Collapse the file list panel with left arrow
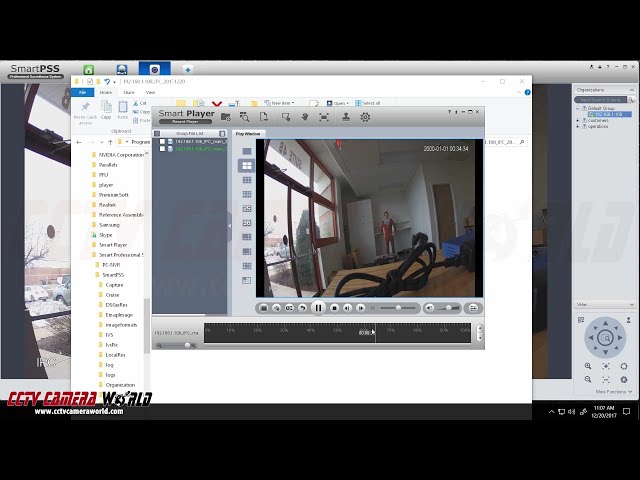The image size is (640, 480). [229, 226]
